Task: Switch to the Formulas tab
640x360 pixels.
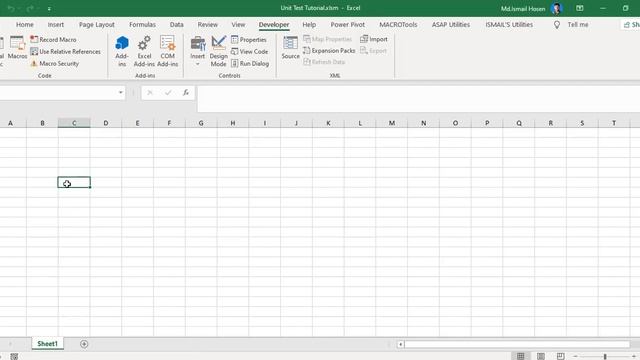Action: [142, 24]
